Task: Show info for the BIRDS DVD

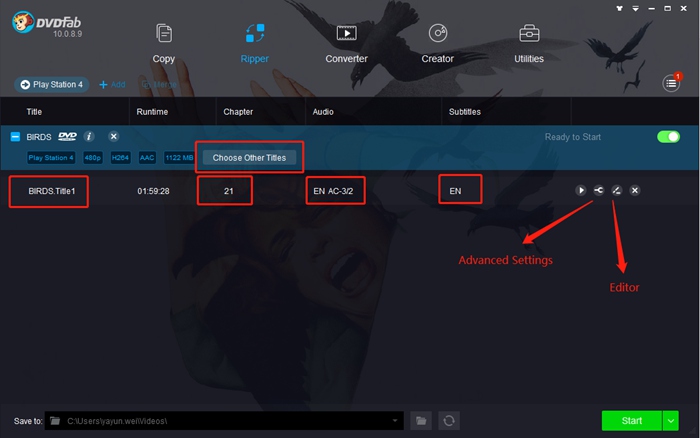Action: point(89,137)
